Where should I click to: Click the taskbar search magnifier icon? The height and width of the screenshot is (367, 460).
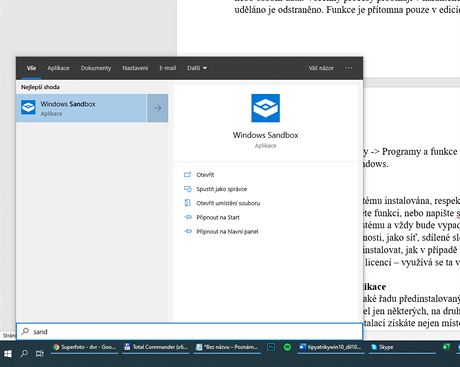click(24, 354)
